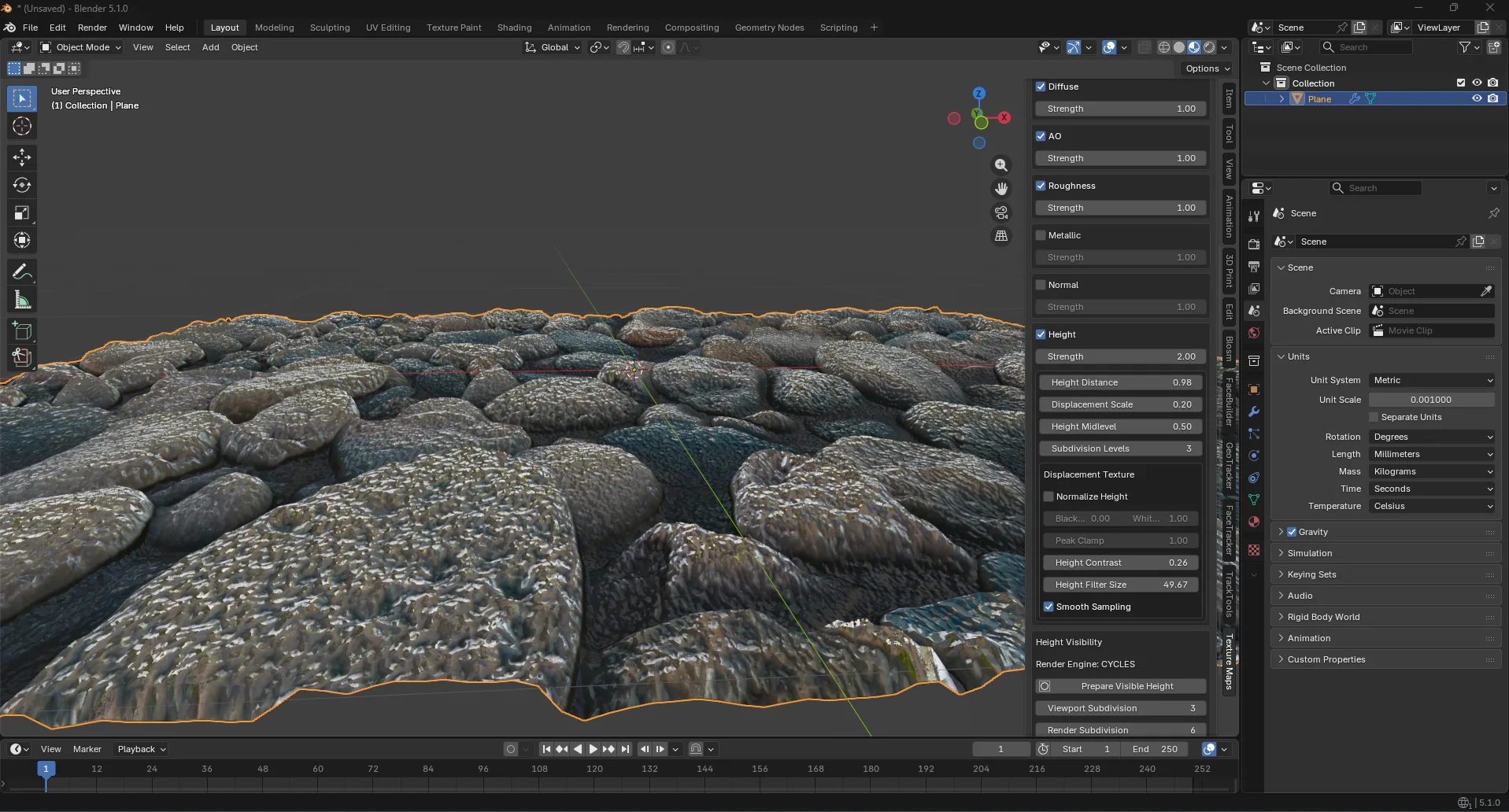
Task: Click the Displacement Scale slider
Action: pyautogui.click(x=1121, y=404)
